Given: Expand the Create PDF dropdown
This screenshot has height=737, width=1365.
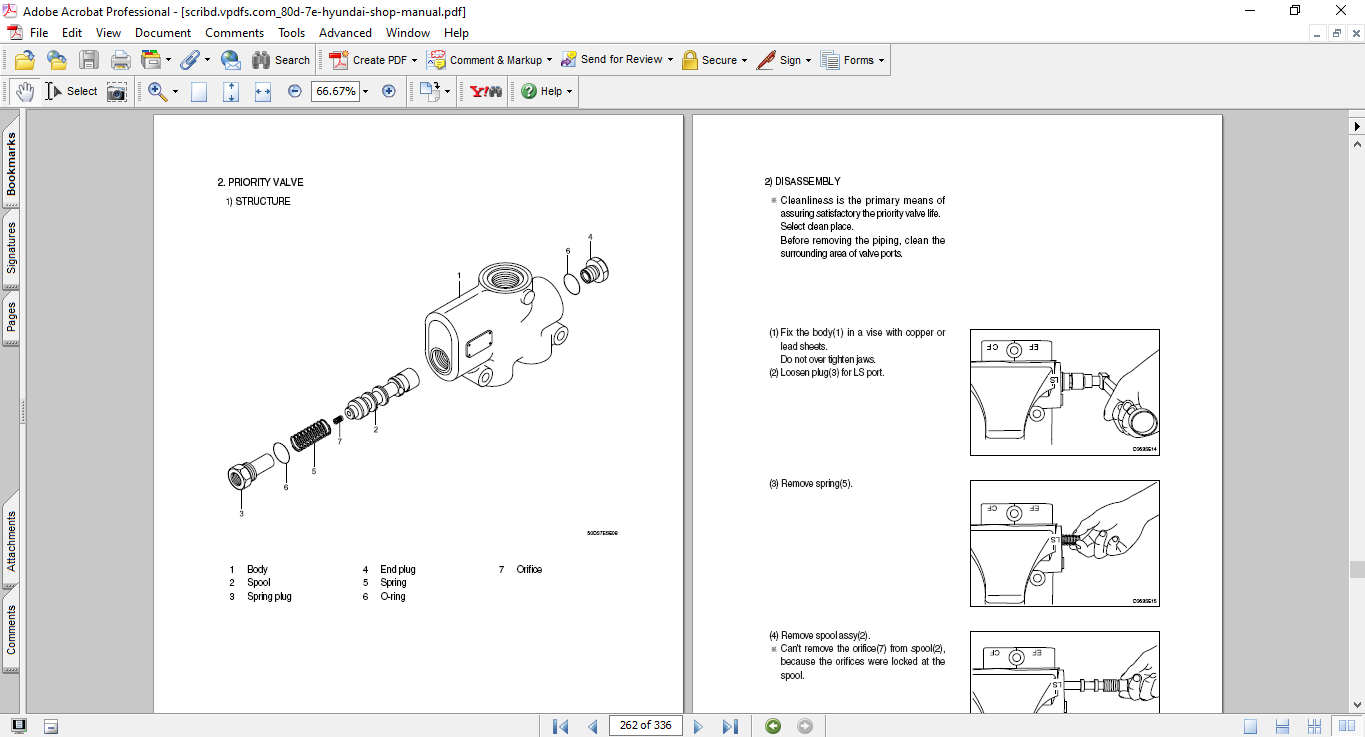Looking at the screenshot, I should 414,60.
